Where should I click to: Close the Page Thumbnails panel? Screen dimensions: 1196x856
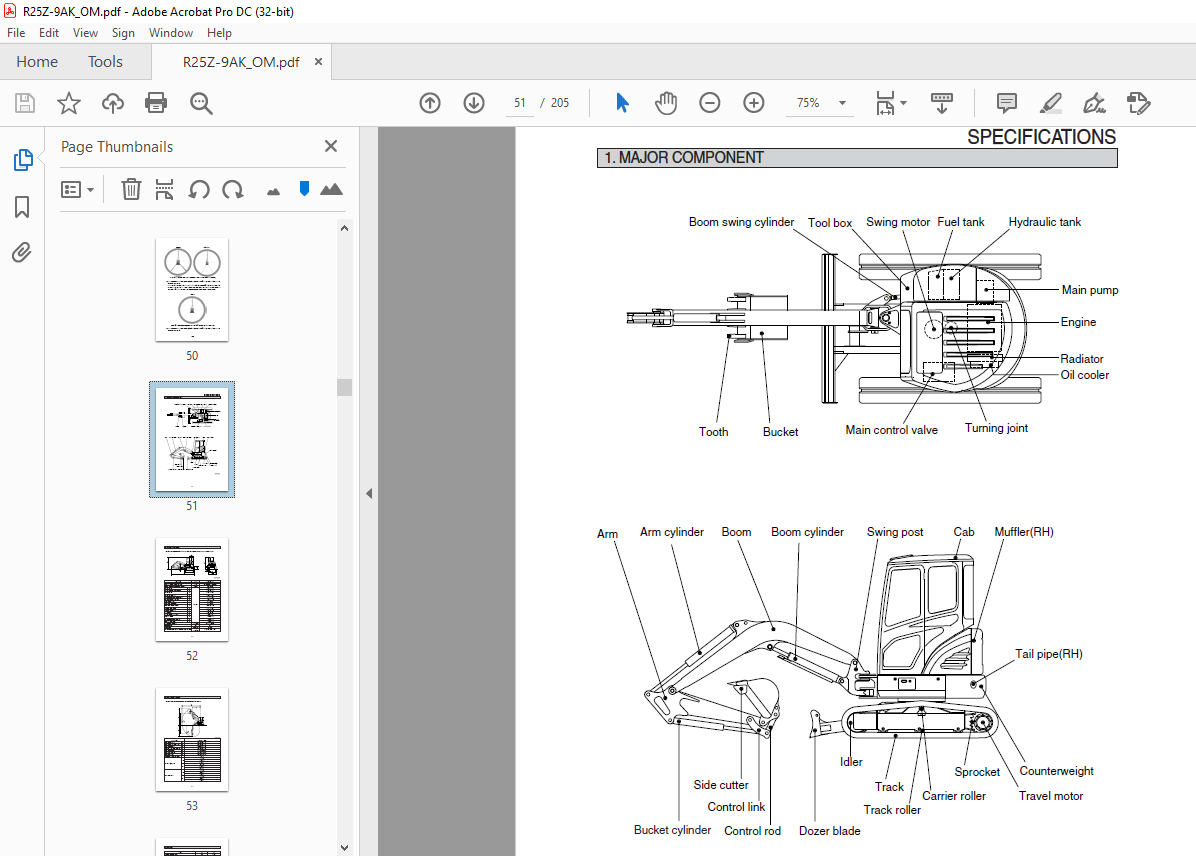point(331,146)
